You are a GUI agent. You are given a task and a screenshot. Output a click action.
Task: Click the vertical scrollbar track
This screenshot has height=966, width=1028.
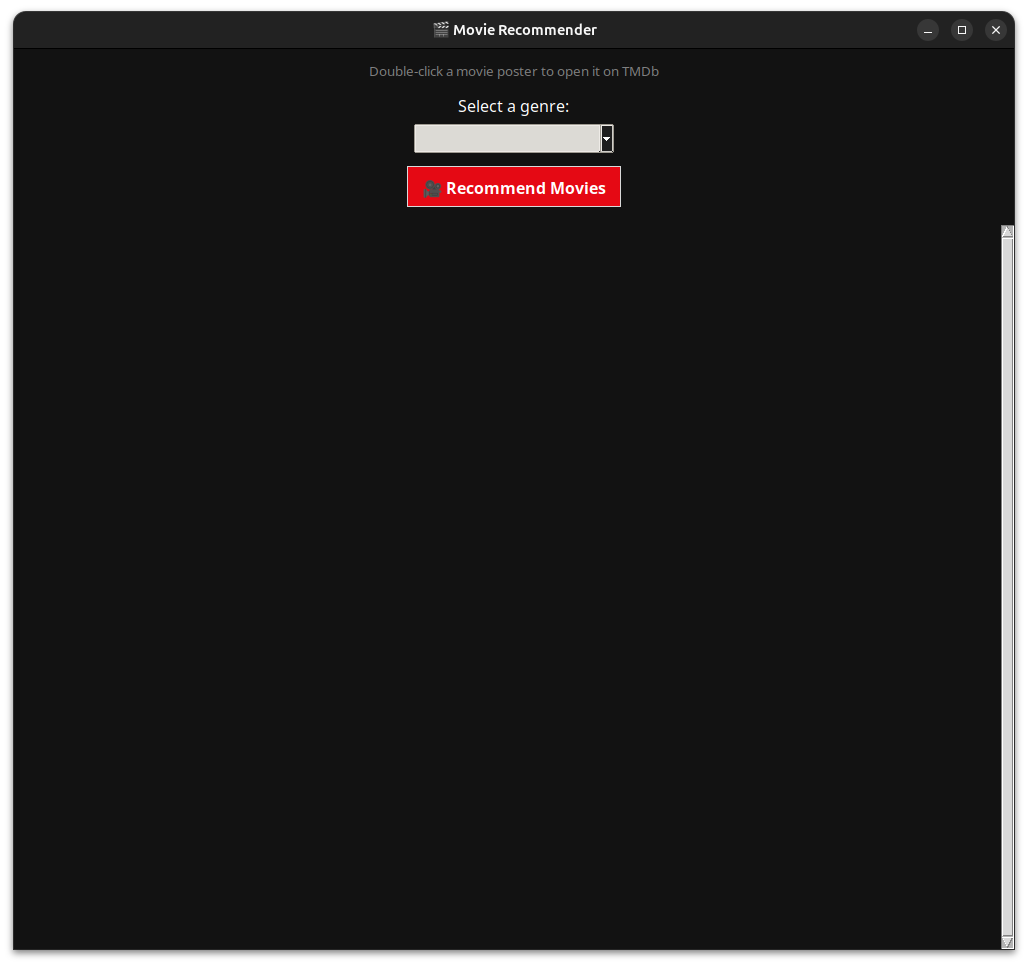point(1007,587)
